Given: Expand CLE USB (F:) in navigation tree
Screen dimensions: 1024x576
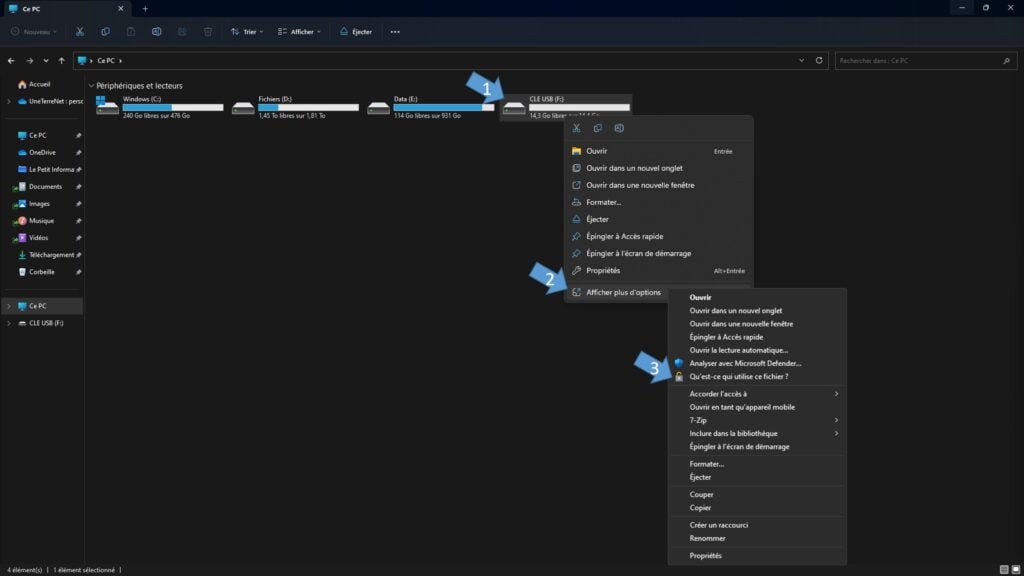Looking at the screenshot, I should click(x=8, y=323).
